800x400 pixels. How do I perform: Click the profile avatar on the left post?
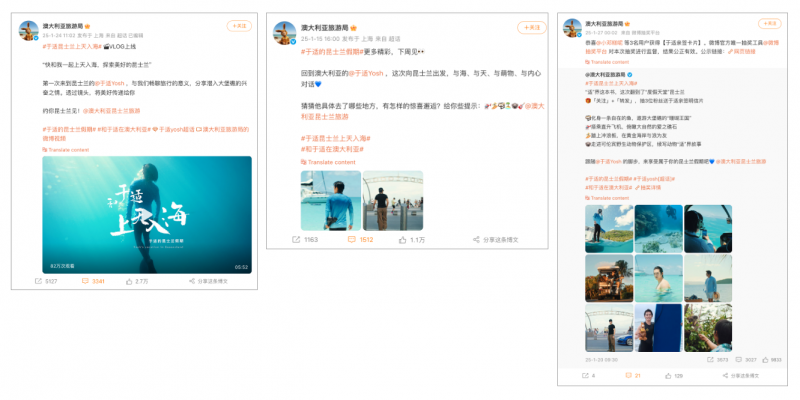pos(29,30)
